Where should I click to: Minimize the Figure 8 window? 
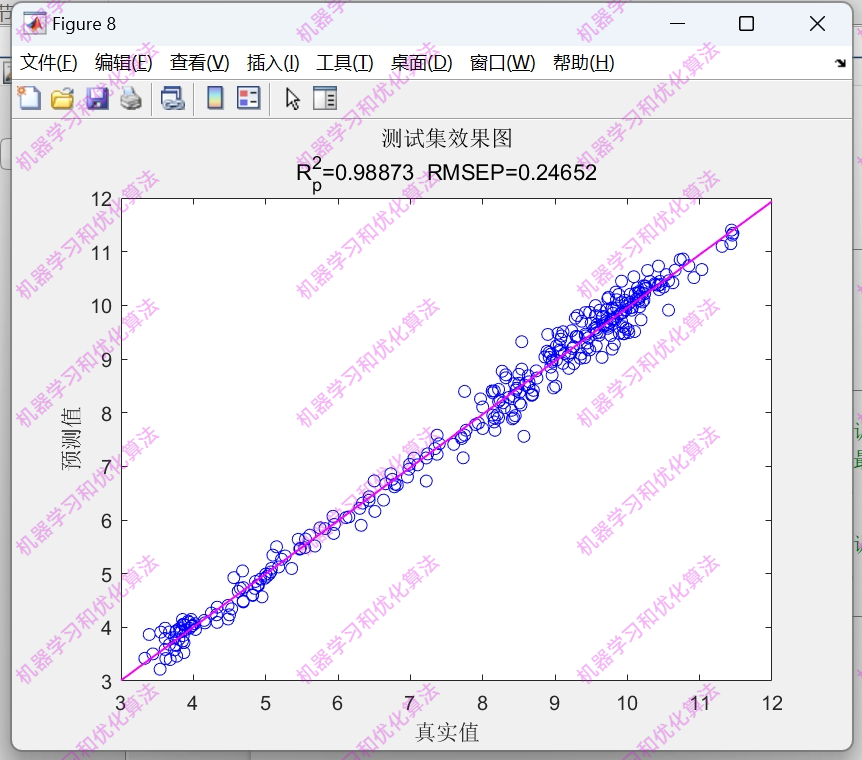coord(677,24)
